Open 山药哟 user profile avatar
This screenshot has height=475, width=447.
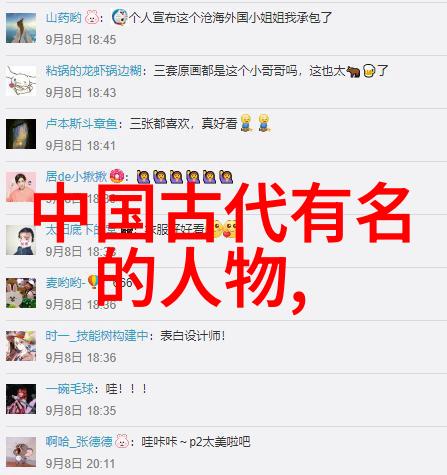point(21,28)
